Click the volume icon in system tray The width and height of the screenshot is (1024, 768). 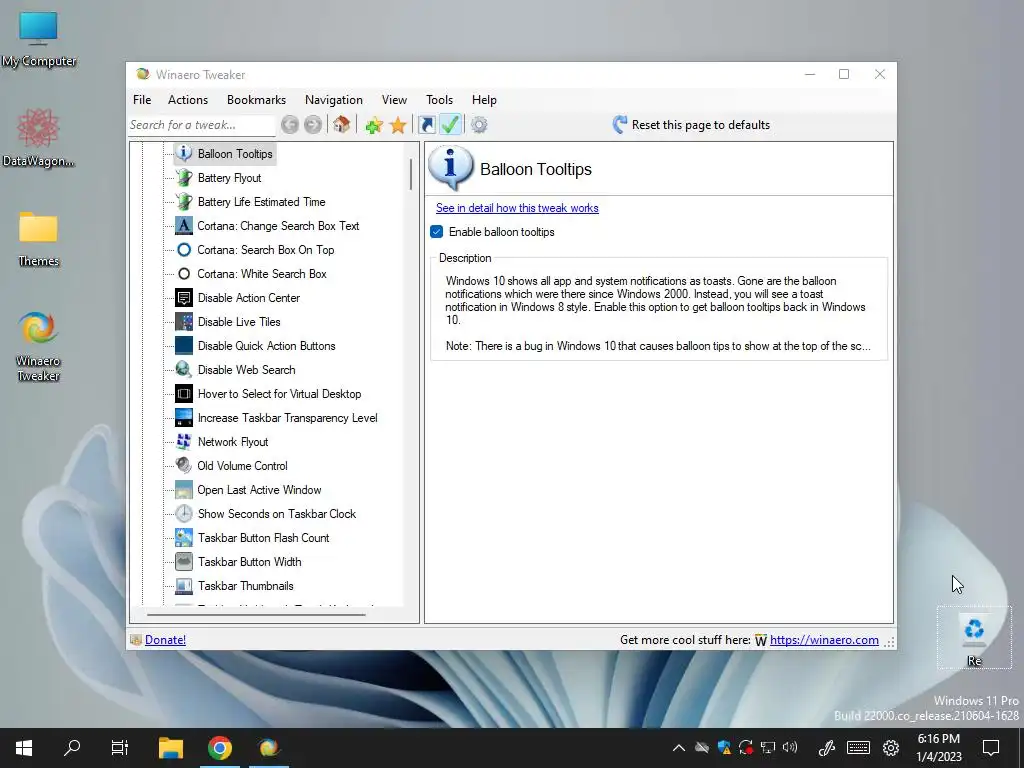(790, 748)
